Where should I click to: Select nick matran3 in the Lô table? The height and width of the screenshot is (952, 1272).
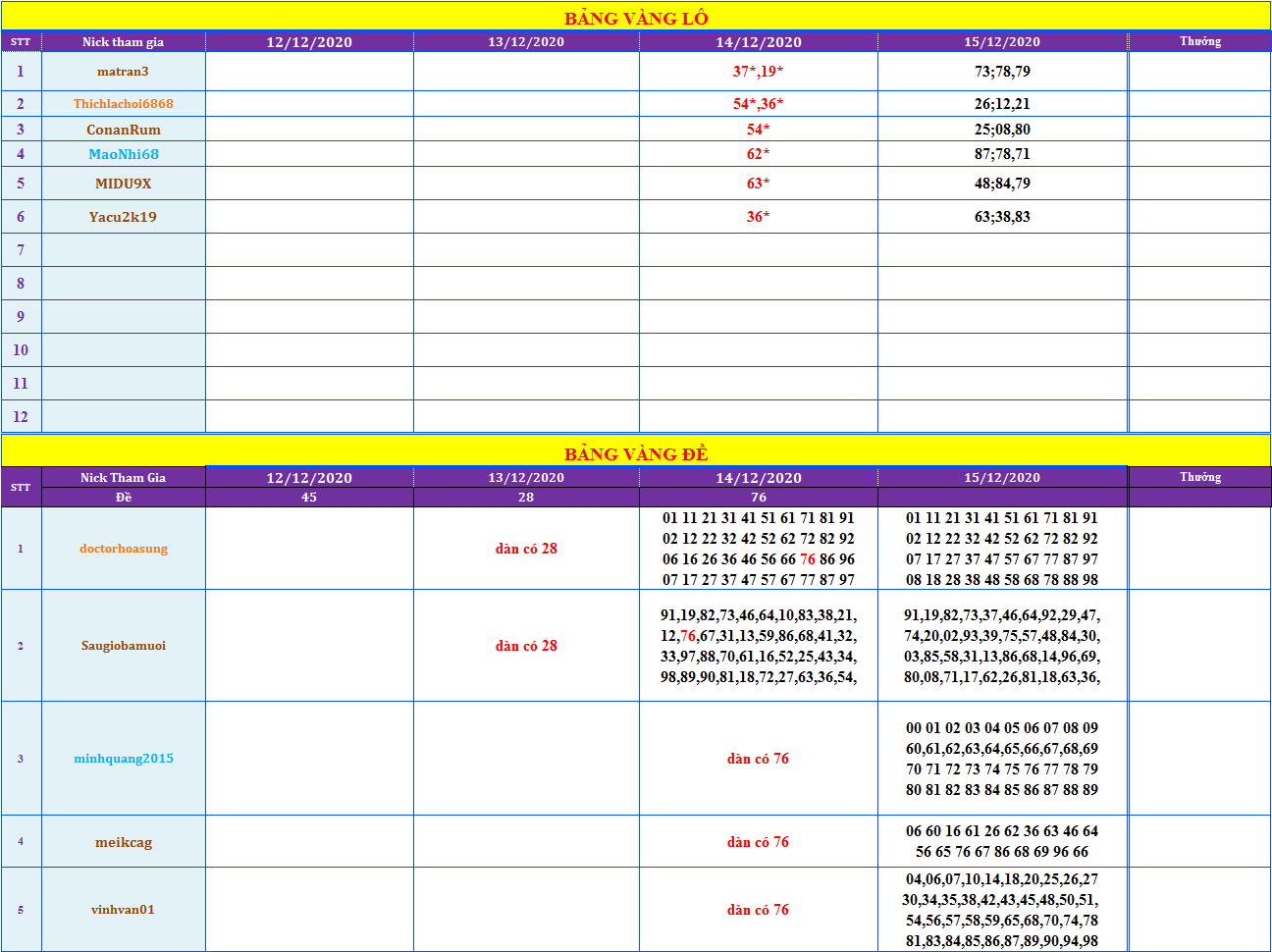pos(123,72)
